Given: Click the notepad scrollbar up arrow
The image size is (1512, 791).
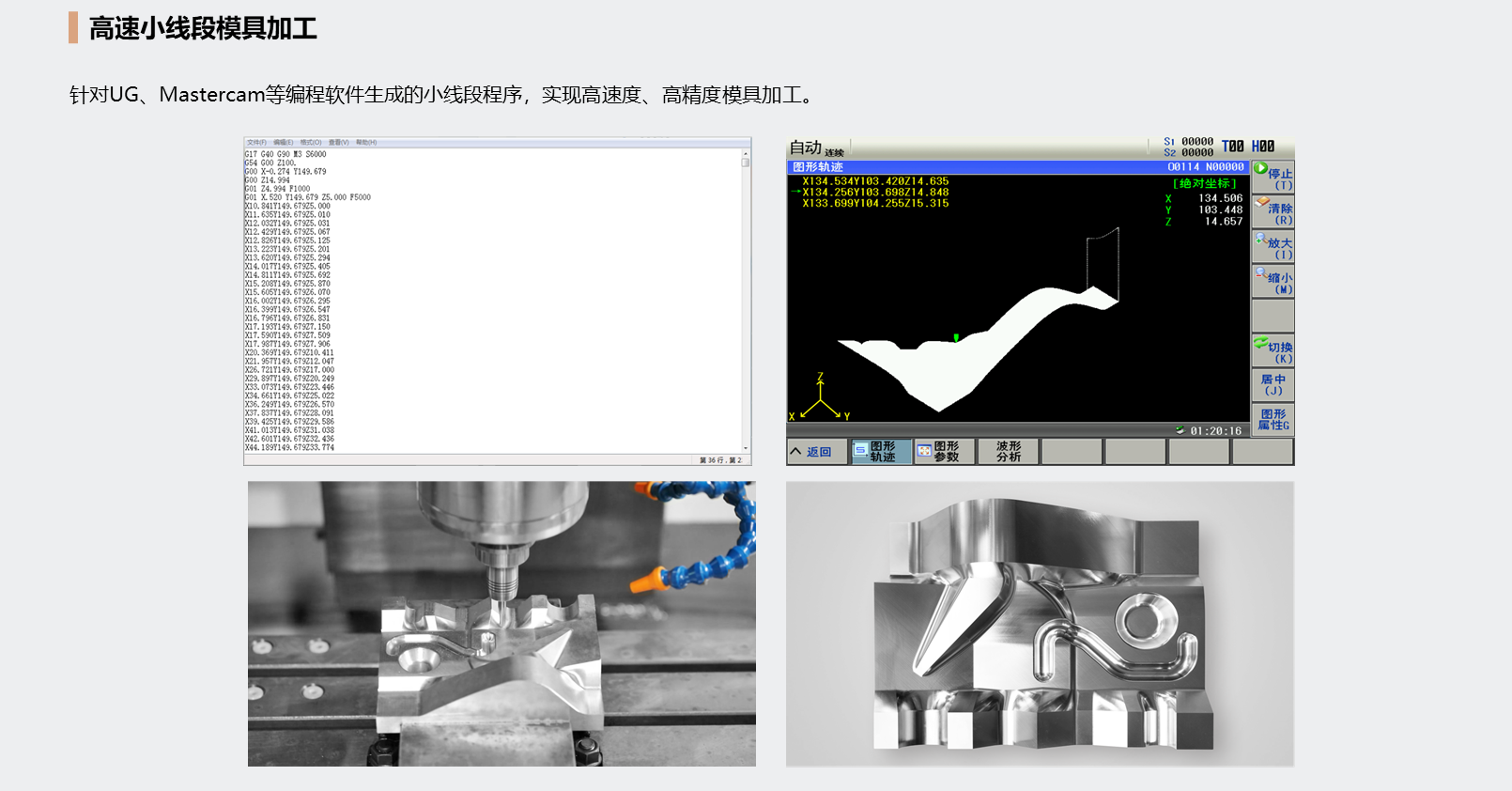Looking at the screenshot, I should point(747,152).
